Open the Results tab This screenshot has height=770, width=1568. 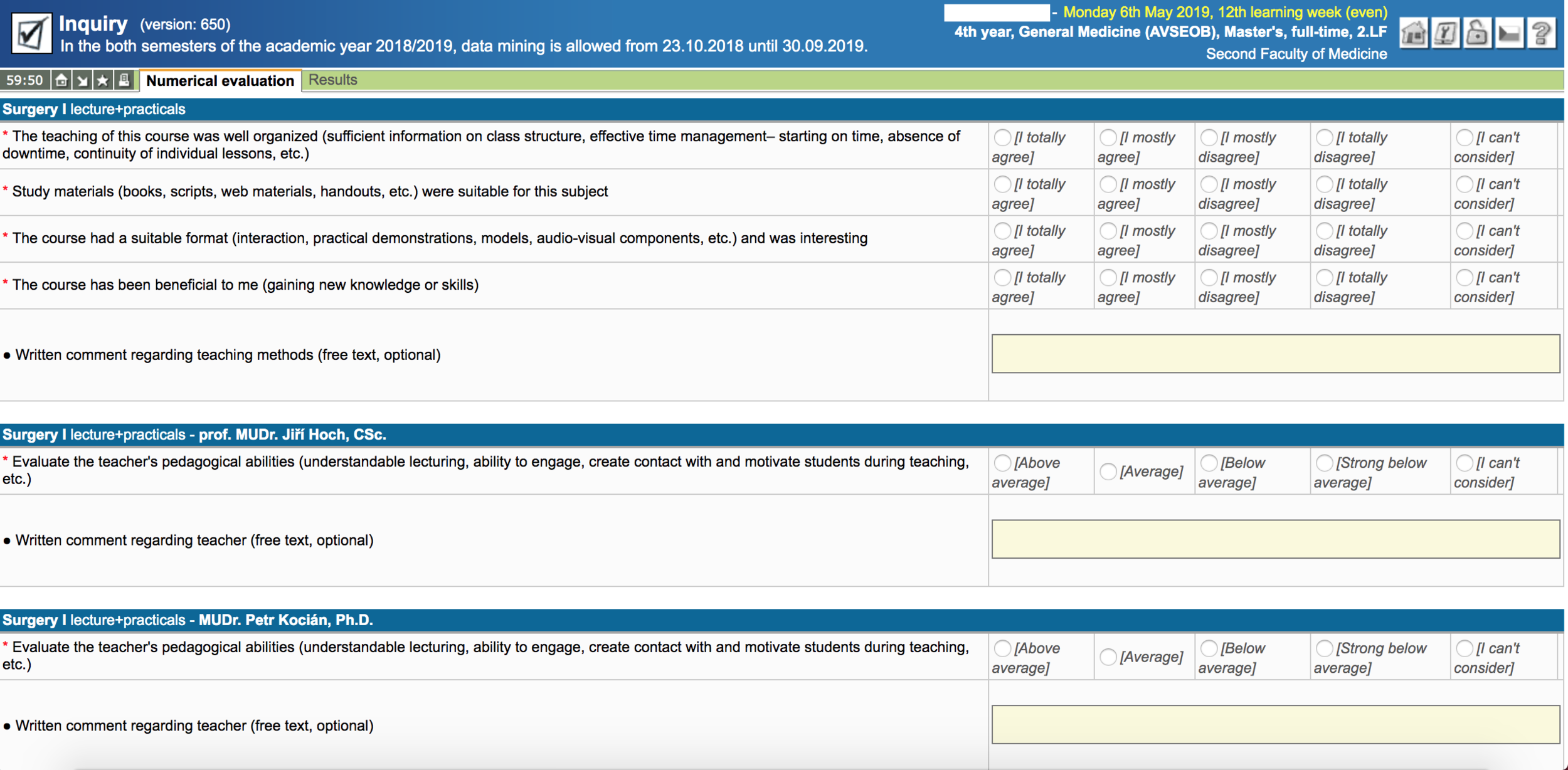coord(332,80)
